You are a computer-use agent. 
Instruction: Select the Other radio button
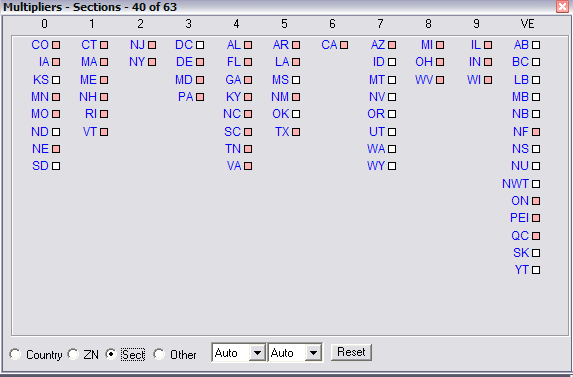pos(159,354)
